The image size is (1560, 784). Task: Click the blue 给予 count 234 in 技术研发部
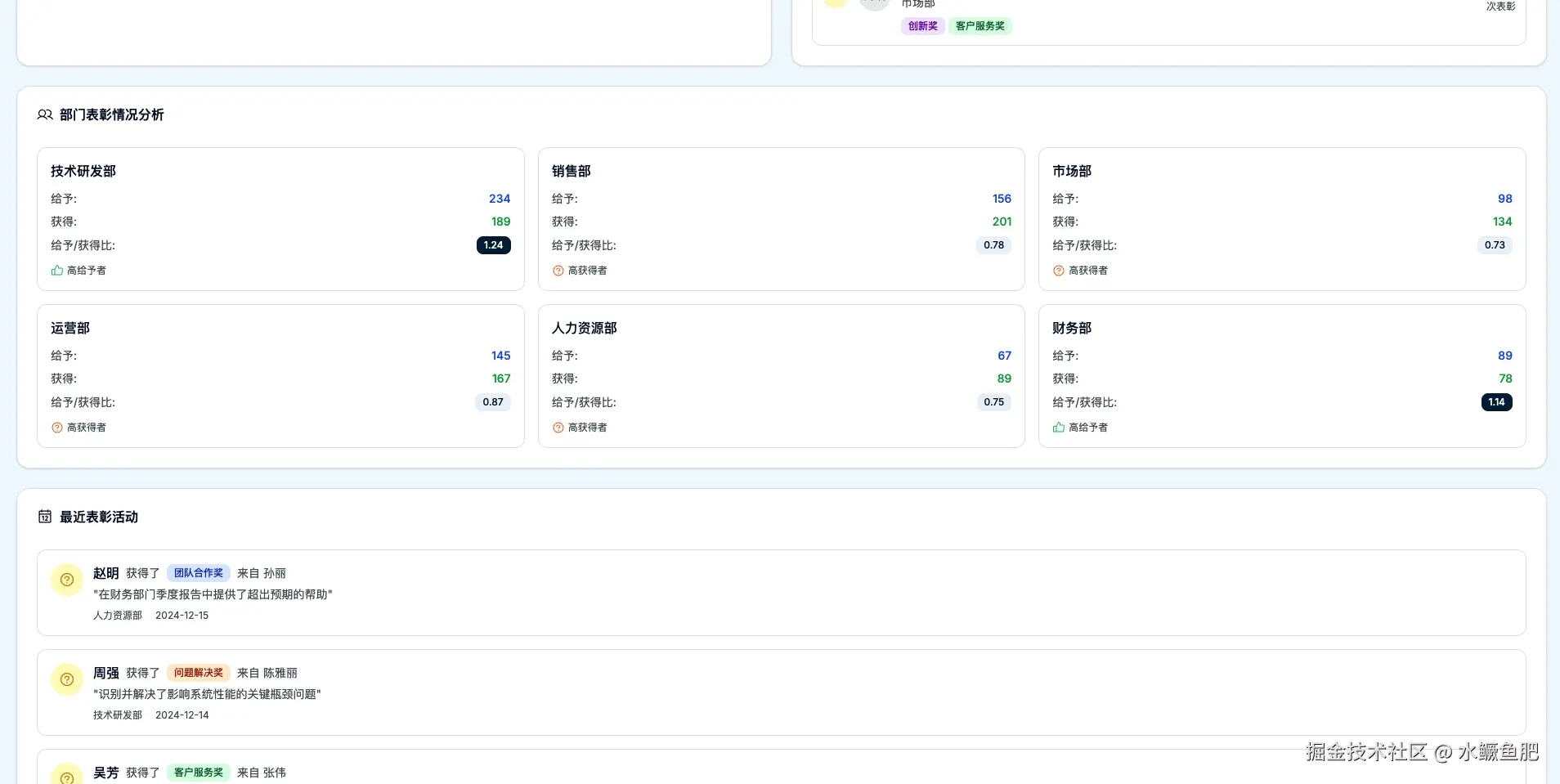pyautogui.click(x=499, y=198)
